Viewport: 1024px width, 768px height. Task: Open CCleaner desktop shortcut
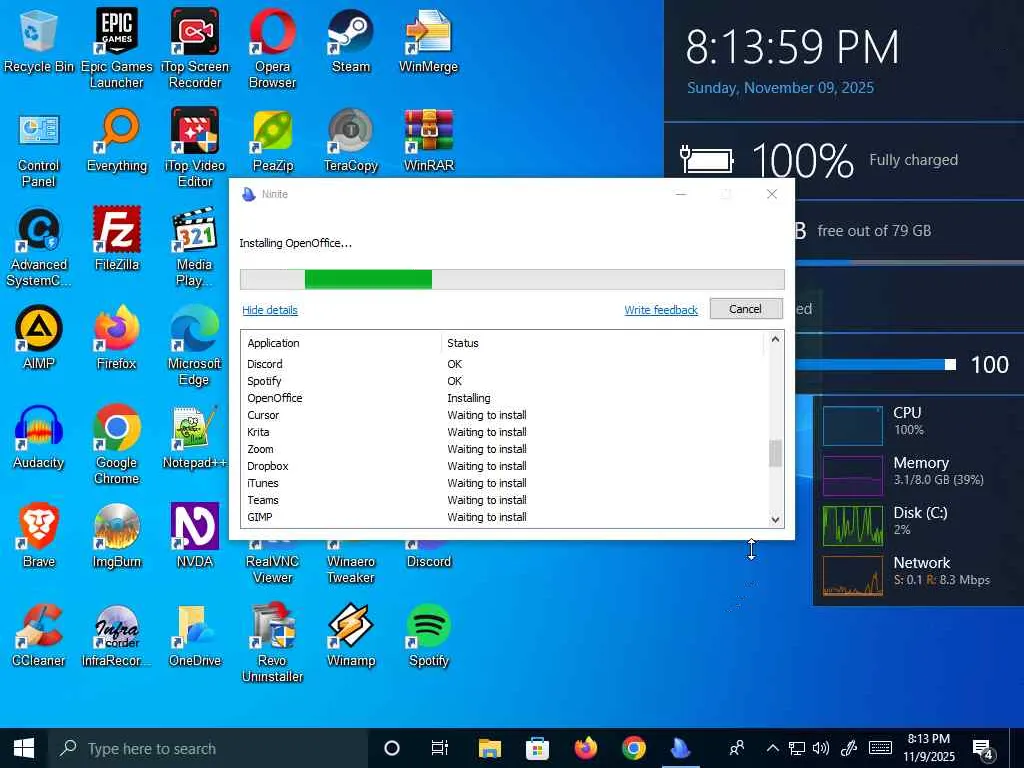pyautogui.click(x=39, y=636)
